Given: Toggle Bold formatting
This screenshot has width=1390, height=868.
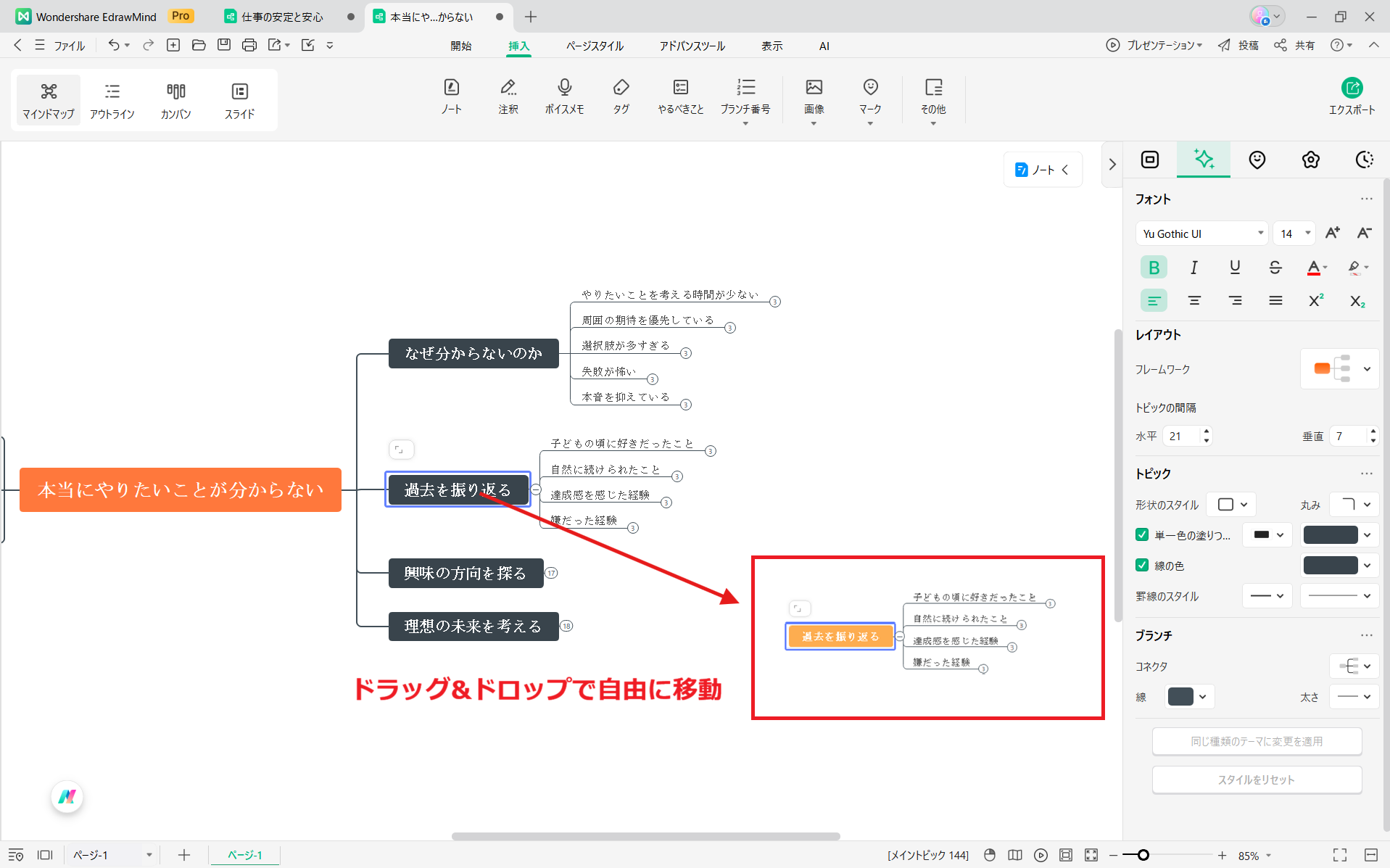Looking at the screenshot, I should coord(1154,268).
